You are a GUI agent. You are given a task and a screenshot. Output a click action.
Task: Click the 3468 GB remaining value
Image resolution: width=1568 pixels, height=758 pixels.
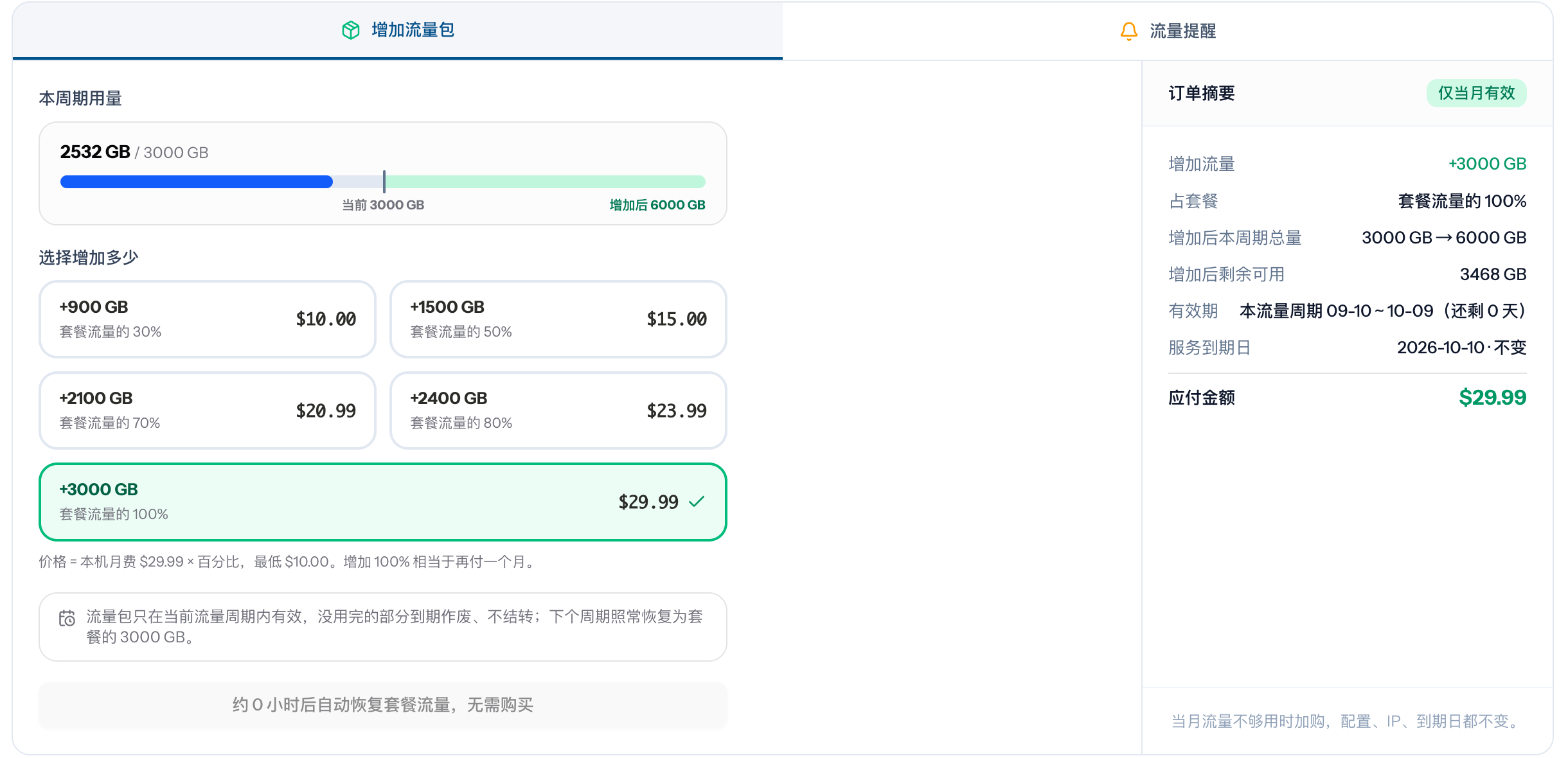pyautogui.click(x=1493, y=274)
